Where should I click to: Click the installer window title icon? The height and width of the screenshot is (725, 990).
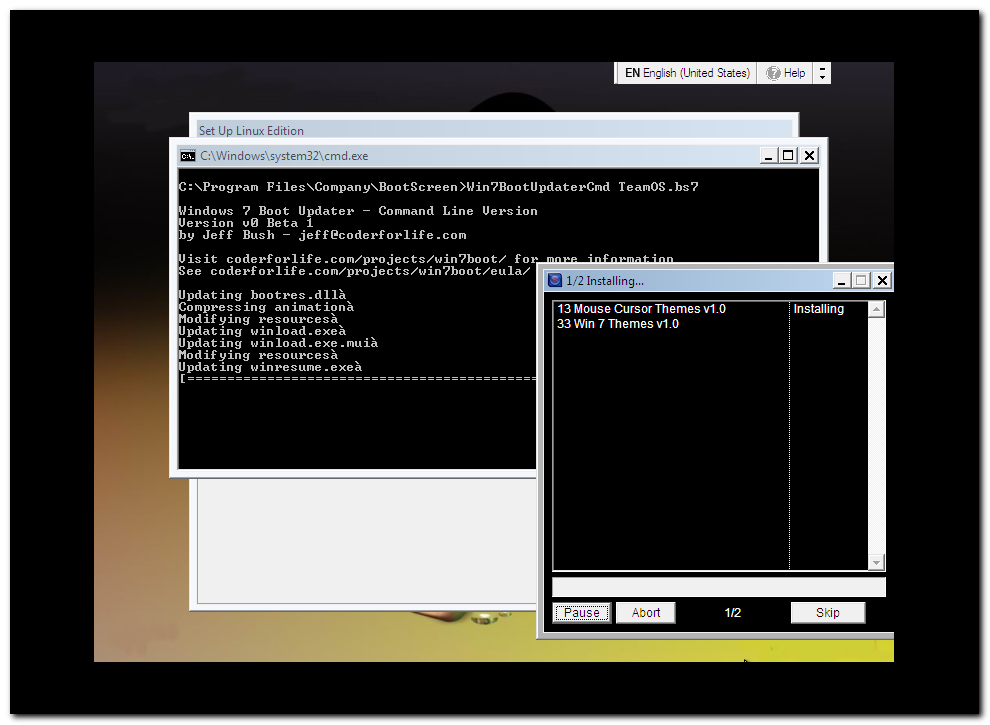554,280
